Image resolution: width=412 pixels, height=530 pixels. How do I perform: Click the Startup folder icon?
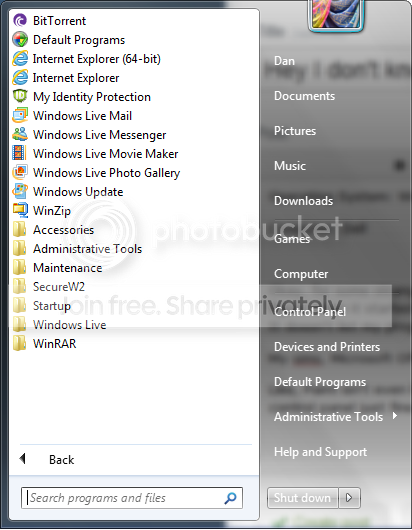[19, 305]
